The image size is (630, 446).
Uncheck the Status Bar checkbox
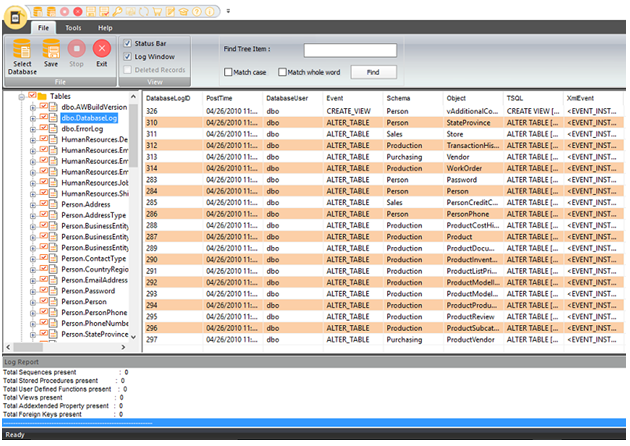click(127, 43)
